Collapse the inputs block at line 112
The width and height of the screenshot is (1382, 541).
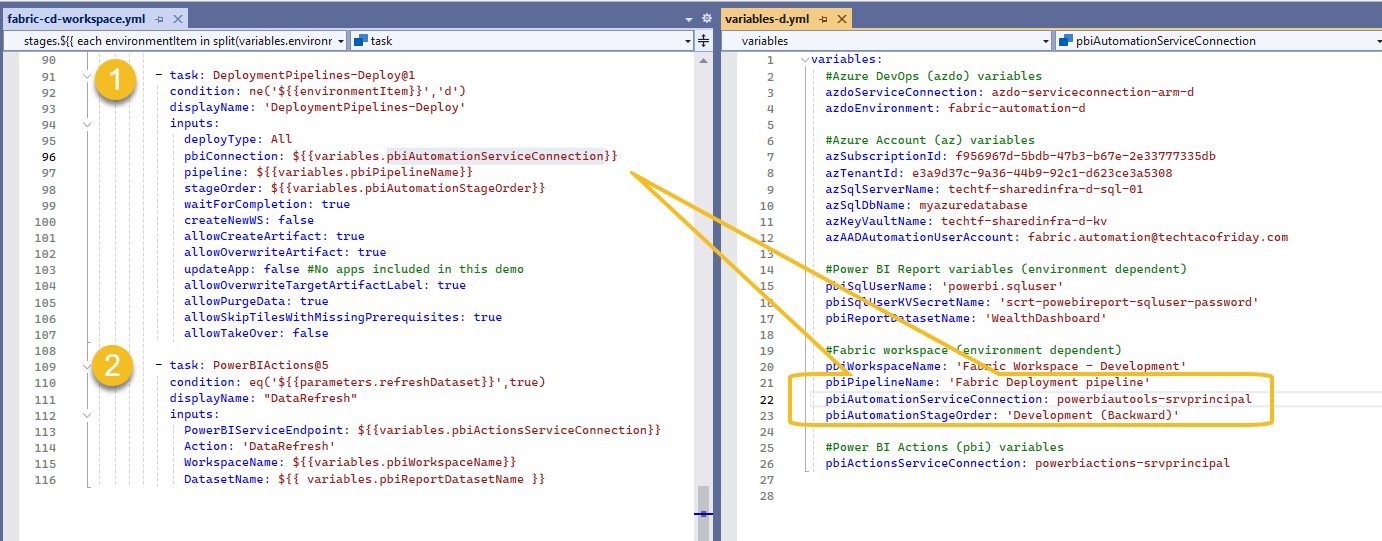tap(87, 414)
